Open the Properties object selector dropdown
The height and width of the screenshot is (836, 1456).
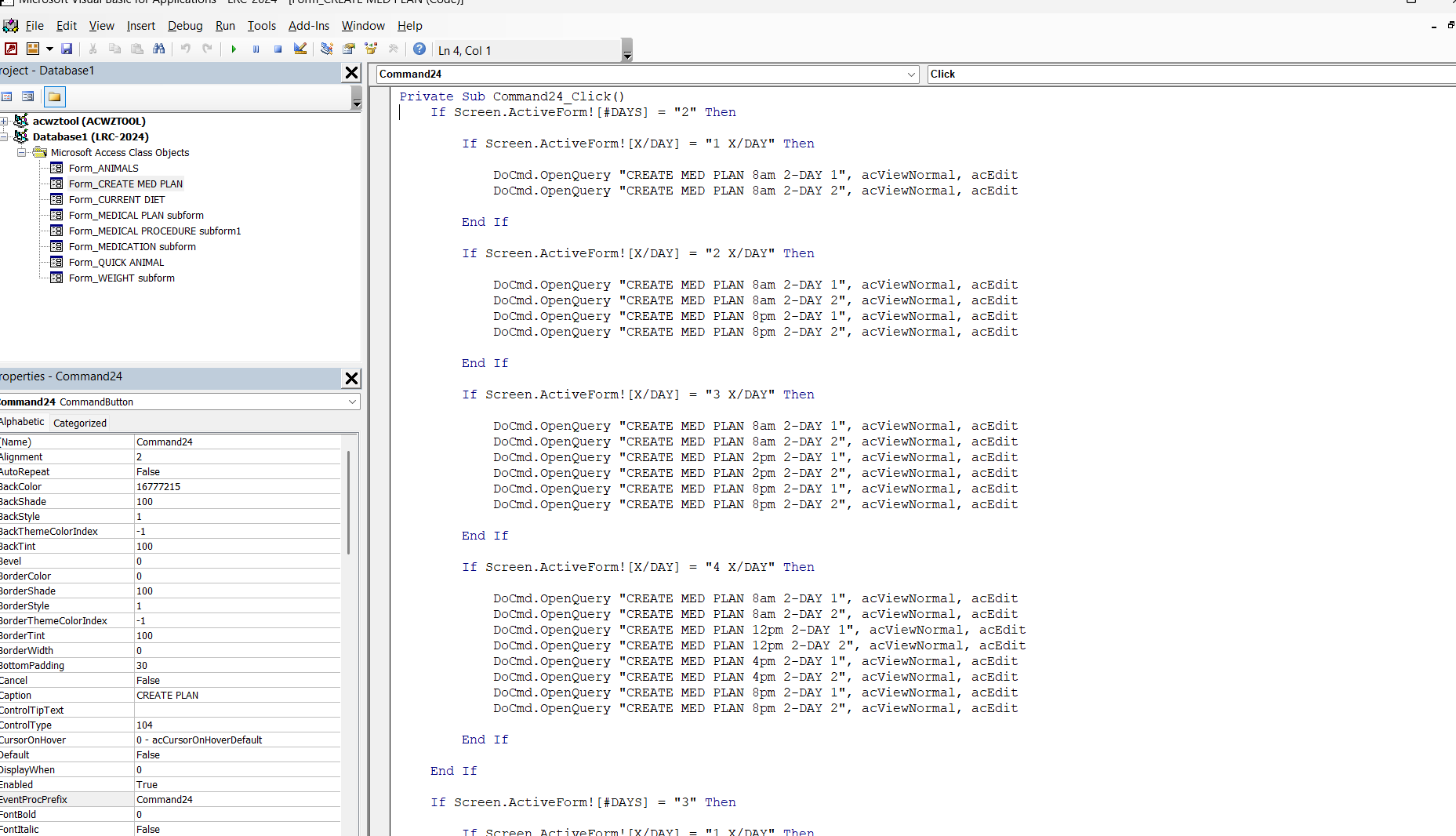[x=352, y=402]
